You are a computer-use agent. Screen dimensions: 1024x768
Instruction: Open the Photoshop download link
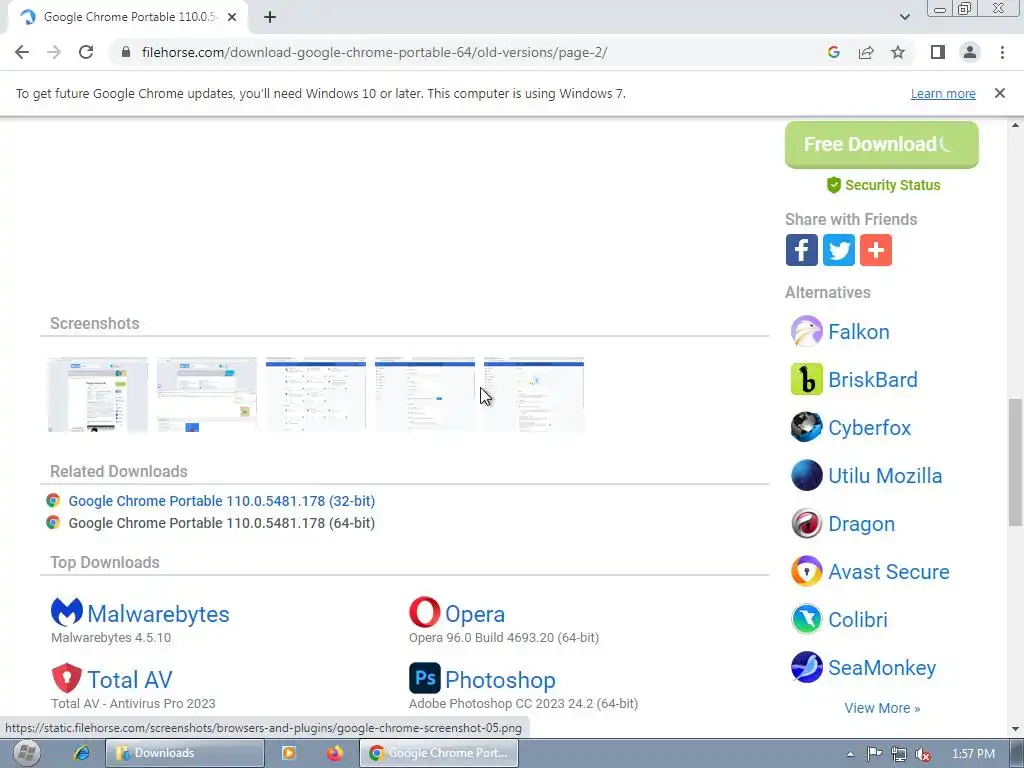[500, 680]
